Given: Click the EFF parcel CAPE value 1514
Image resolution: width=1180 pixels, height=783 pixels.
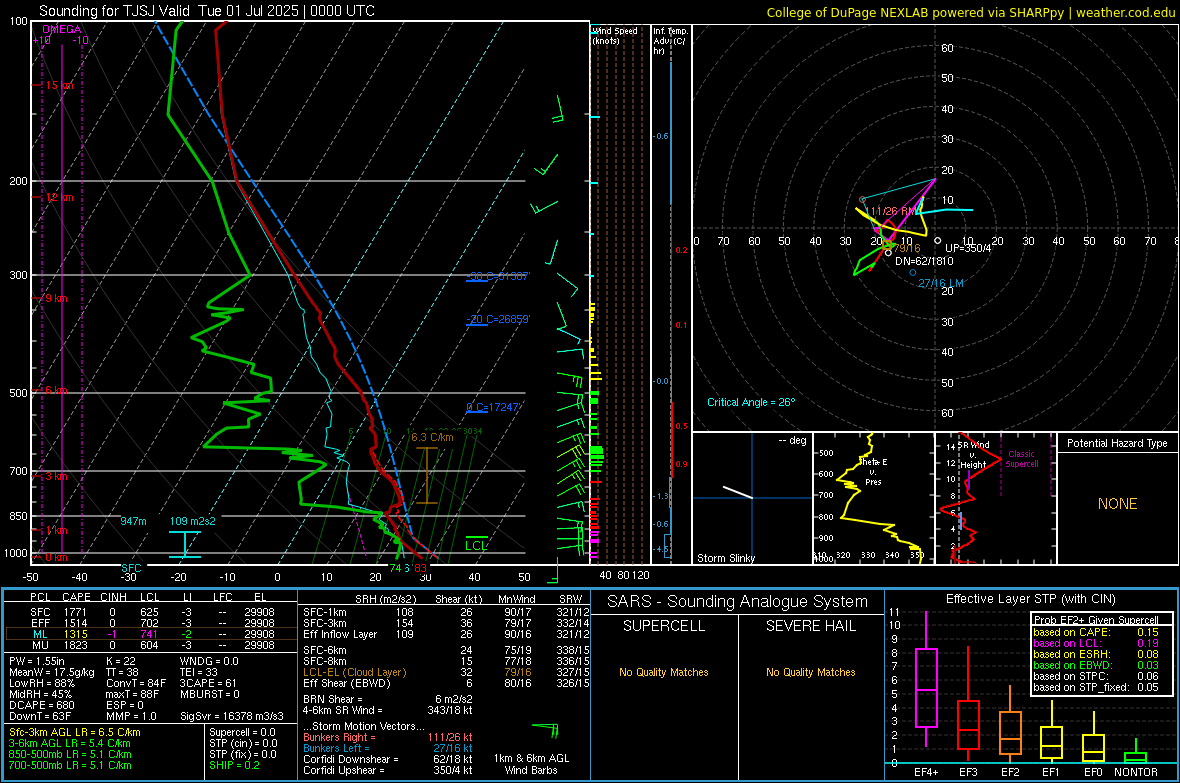Looking at the screenshot, I should pos(75,623).
